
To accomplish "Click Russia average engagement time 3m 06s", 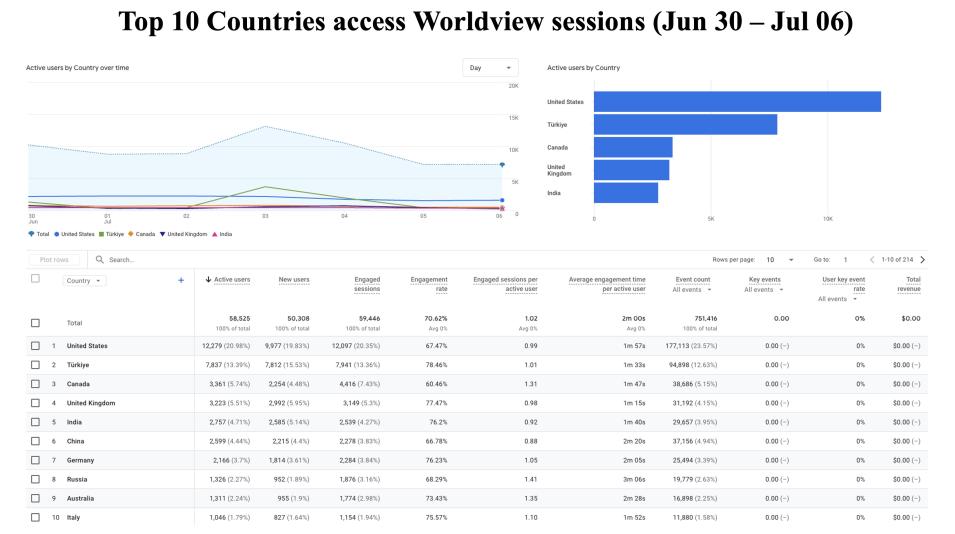I will (x=634, y=479).
